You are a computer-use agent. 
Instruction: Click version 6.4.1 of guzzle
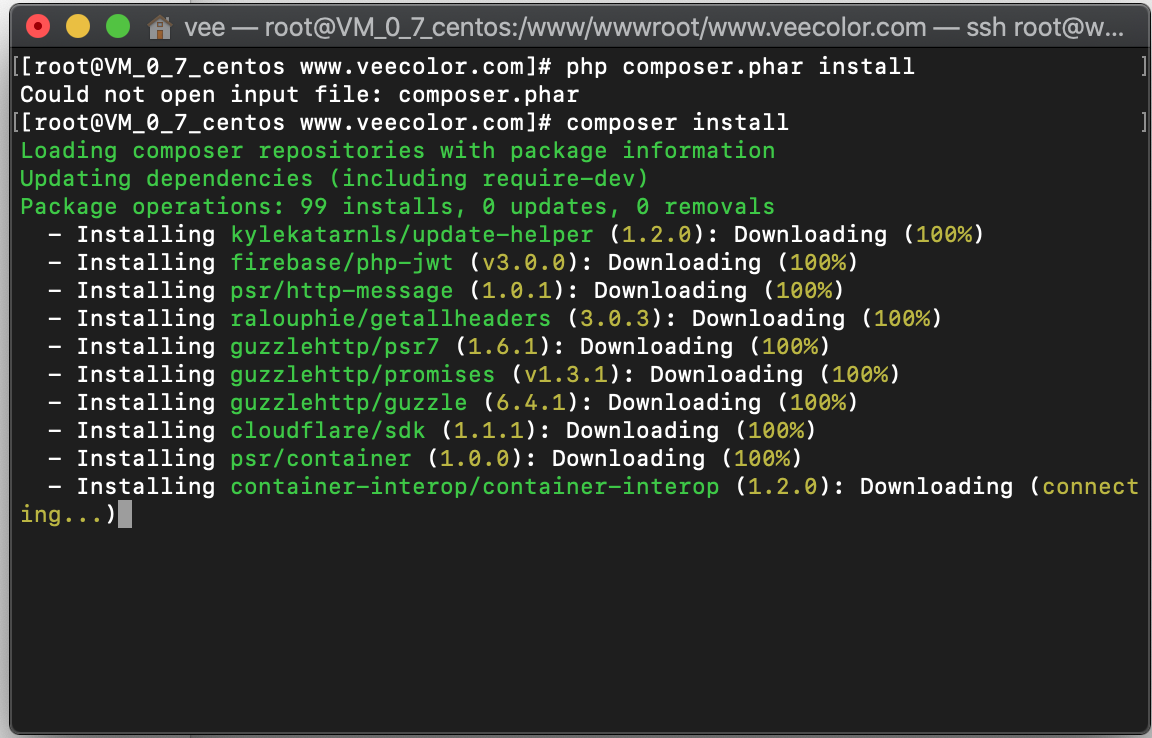coord(531,402)
